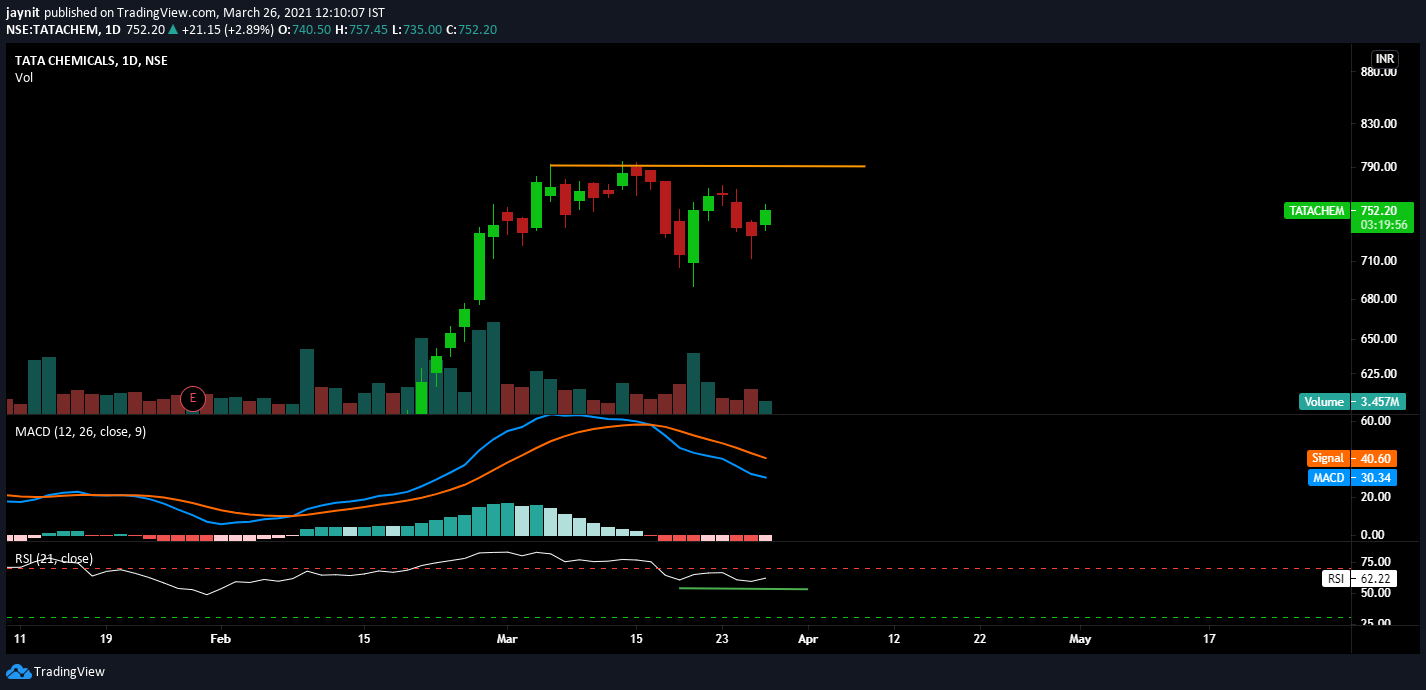Select the orange horizontal resistance line

[707, 166]
